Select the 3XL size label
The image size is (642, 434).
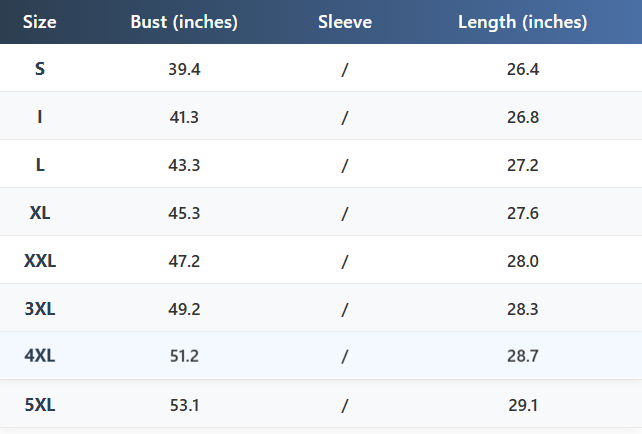point(40,309)
